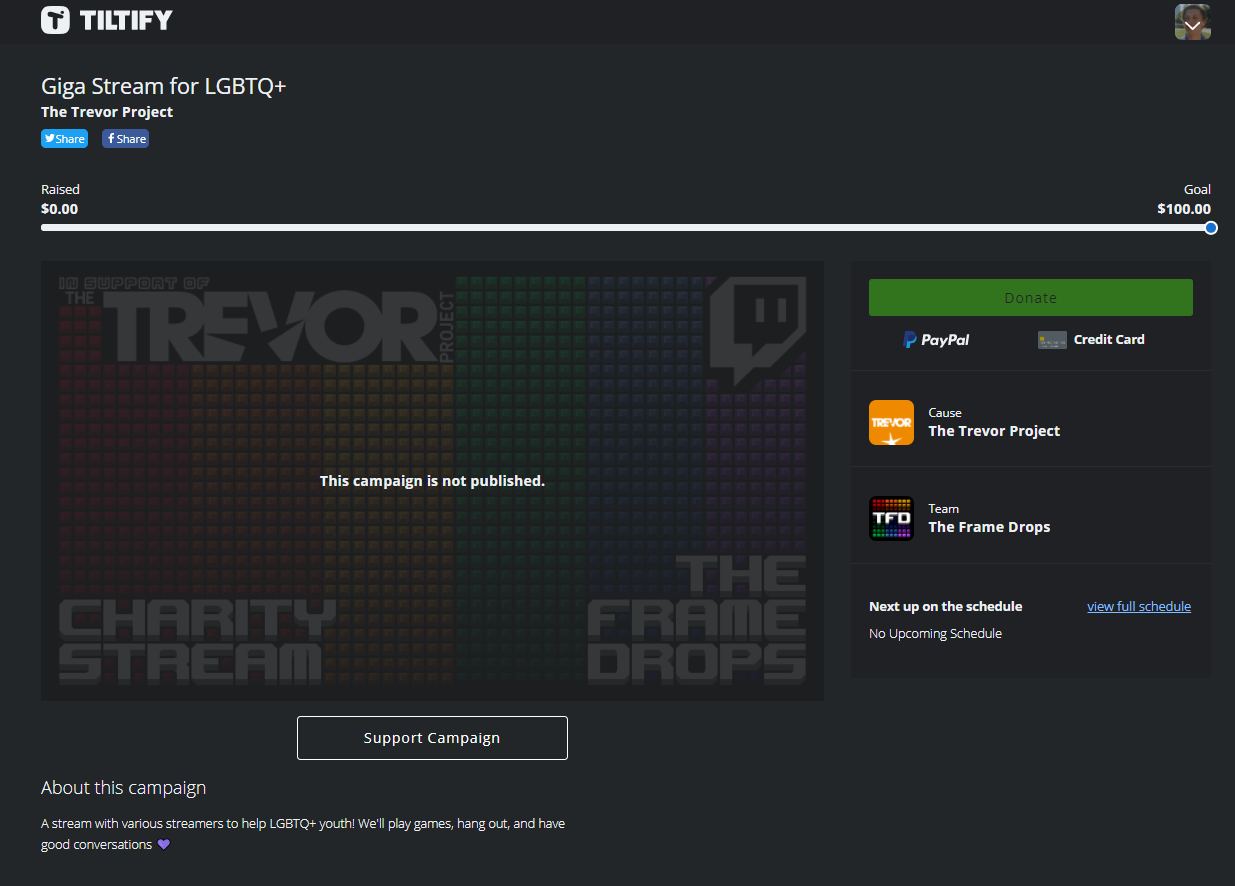Open The Trevor Project cause logo

[x=891, y=422]
